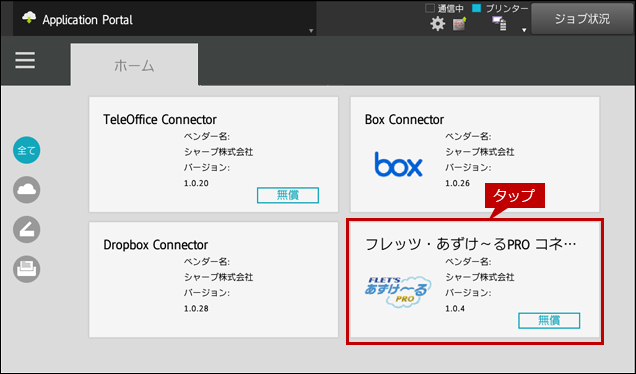Open the hamburger menu
The width and height of the screenshot is (636, 374).
(25, 61)
